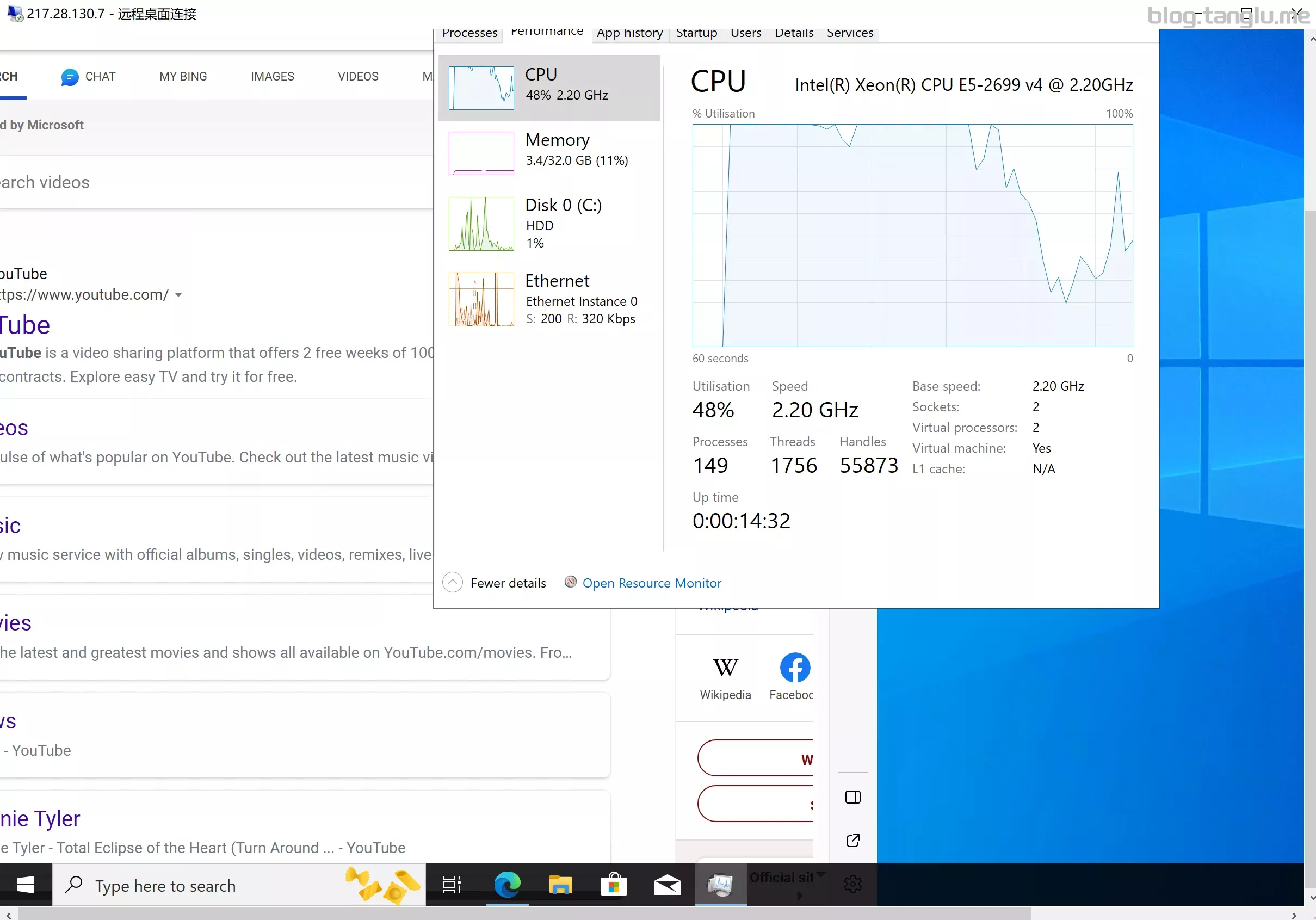Image resolution: width=1316 pixels, height=920 pixels.
Task: Open Task View from taskbar
Action: 452,885
